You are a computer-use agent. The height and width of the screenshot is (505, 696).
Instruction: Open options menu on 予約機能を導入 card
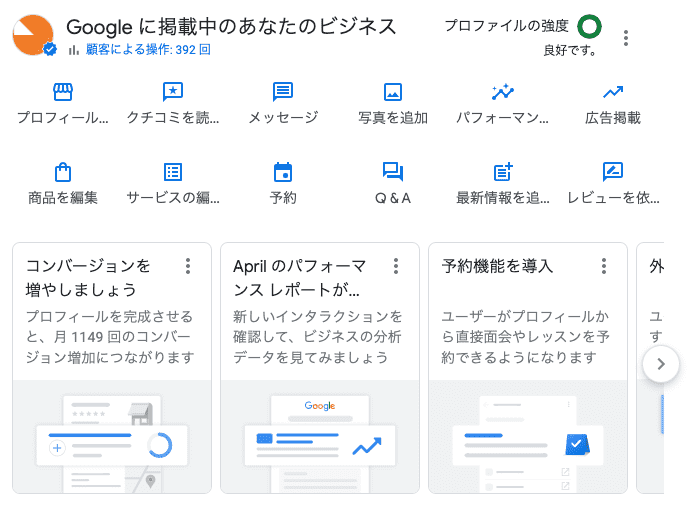604,266
